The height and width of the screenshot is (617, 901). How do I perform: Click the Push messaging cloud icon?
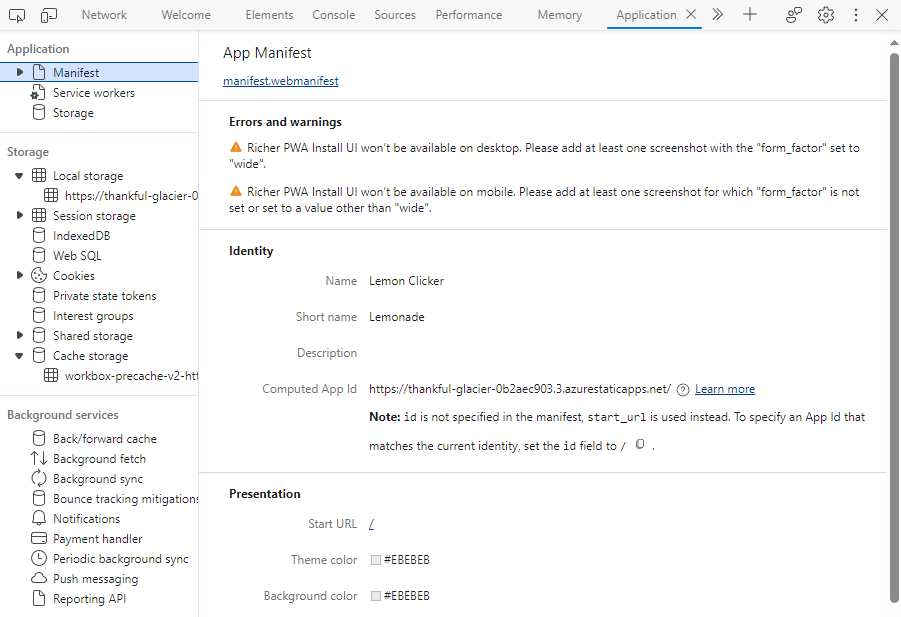point(38,578)
